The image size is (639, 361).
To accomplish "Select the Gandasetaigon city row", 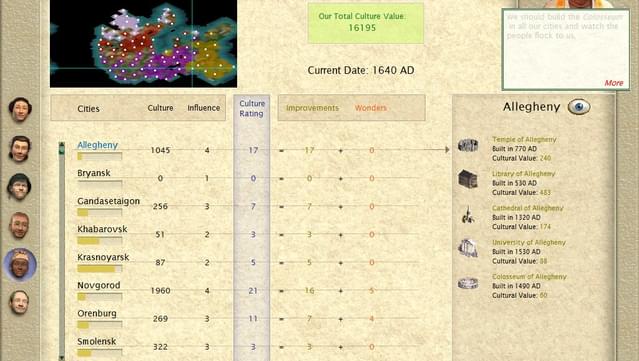I will tap(248, 206).
